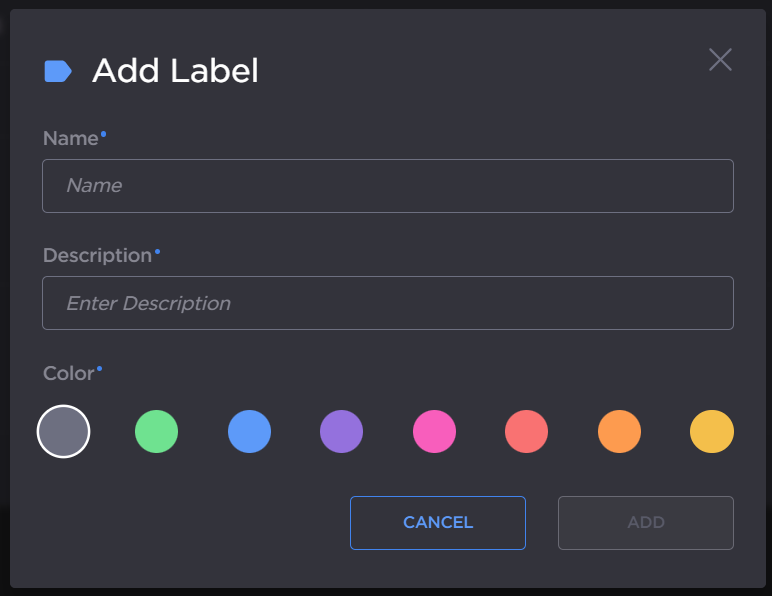
Task: Select the gray color swatch
Action: click(x=63, y=432)
